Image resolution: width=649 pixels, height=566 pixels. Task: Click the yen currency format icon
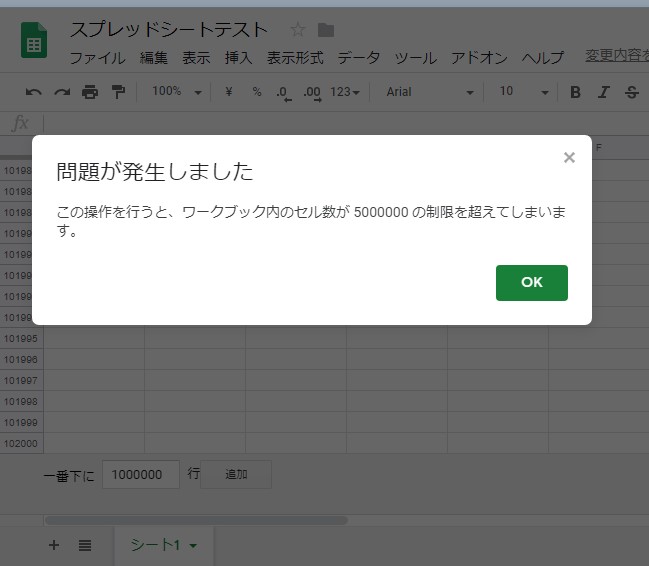229,92
